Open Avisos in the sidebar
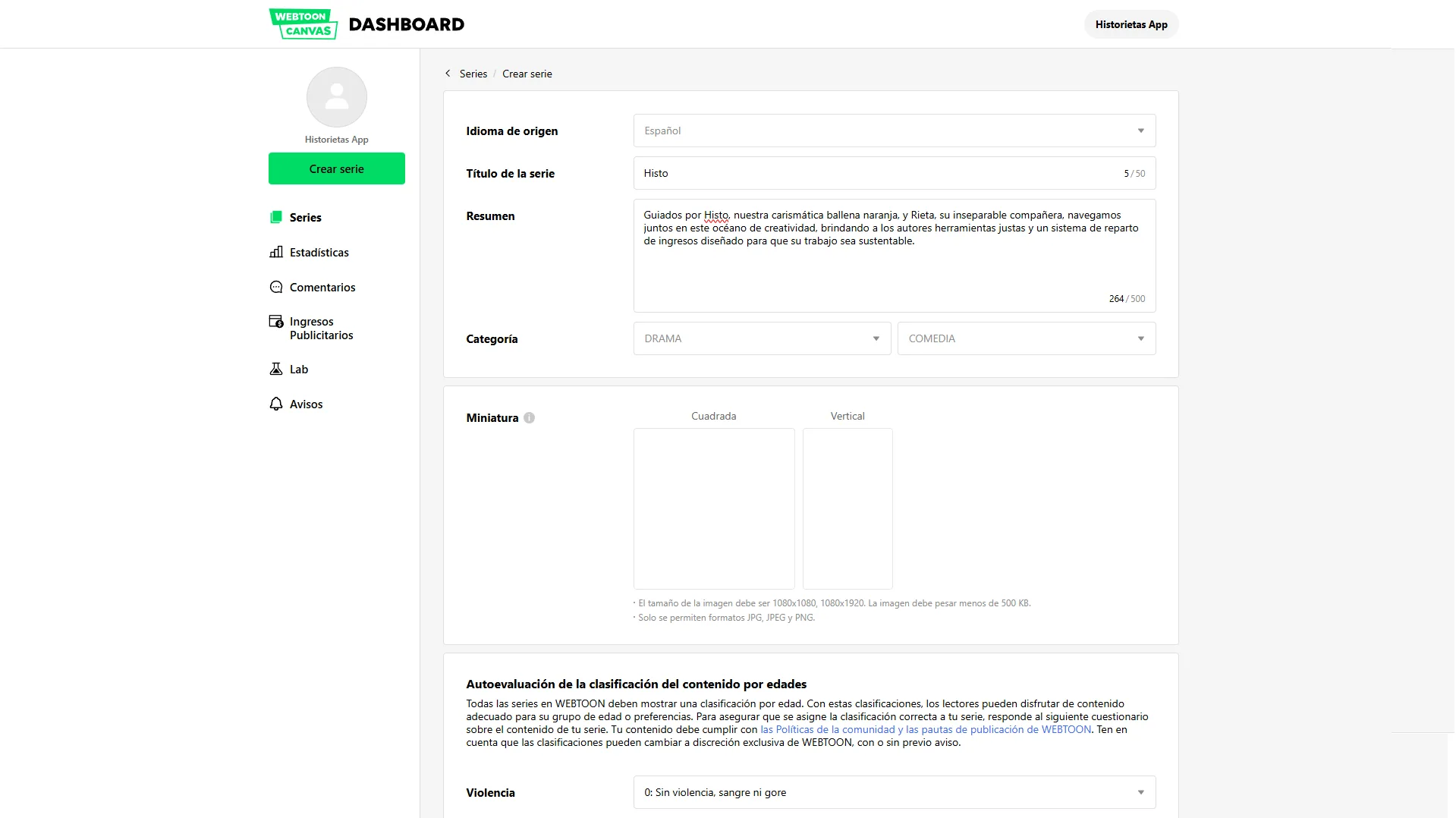Viewport: 1456px width, 818px height. click(307, 404)
